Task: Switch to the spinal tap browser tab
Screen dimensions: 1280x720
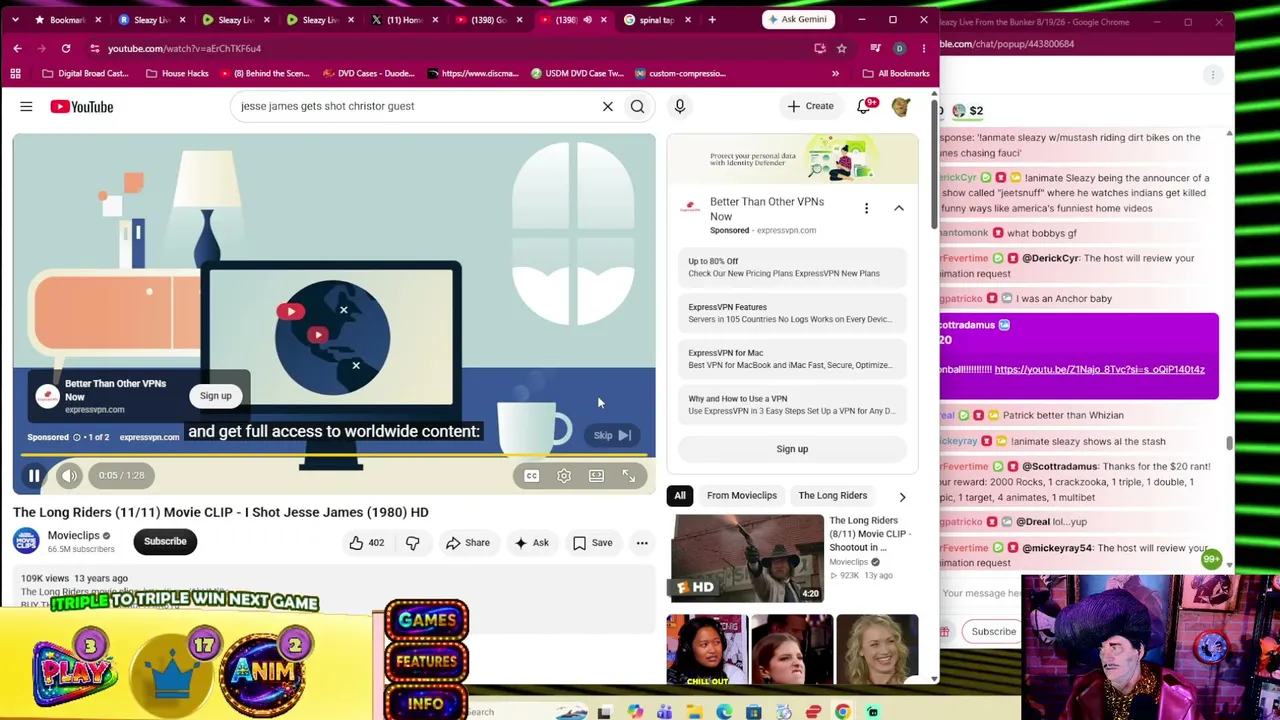Action: [x=655, y=20]
